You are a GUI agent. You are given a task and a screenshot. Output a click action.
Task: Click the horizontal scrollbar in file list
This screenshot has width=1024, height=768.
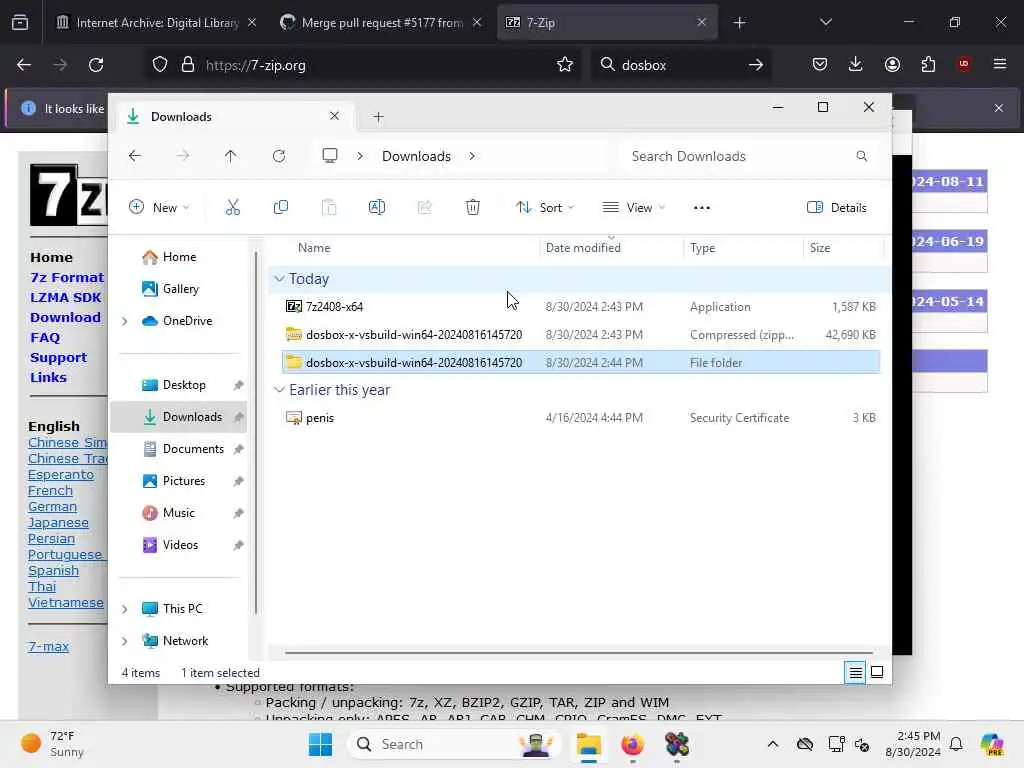point(579,652)
